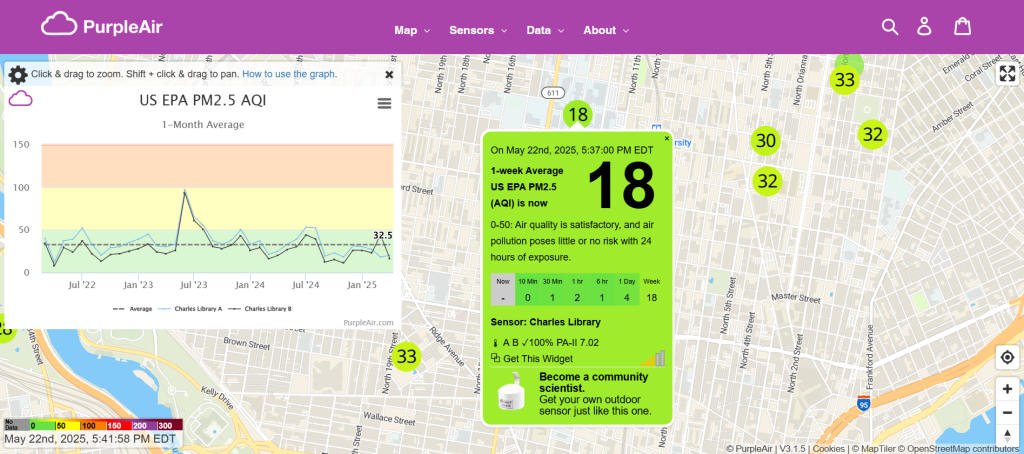Open the chart hamburger menu
The image size is (1024, 454).
pos(385,103)
